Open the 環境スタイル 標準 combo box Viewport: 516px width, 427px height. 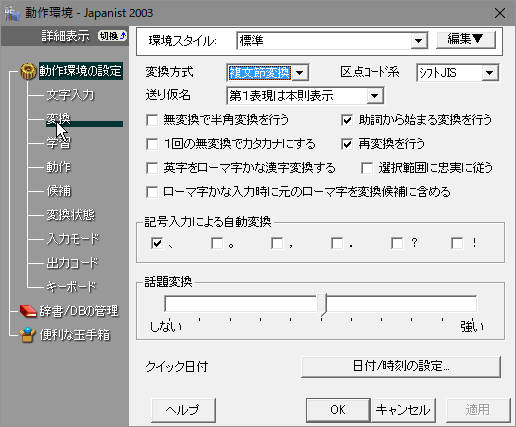(x=418, y=41)
